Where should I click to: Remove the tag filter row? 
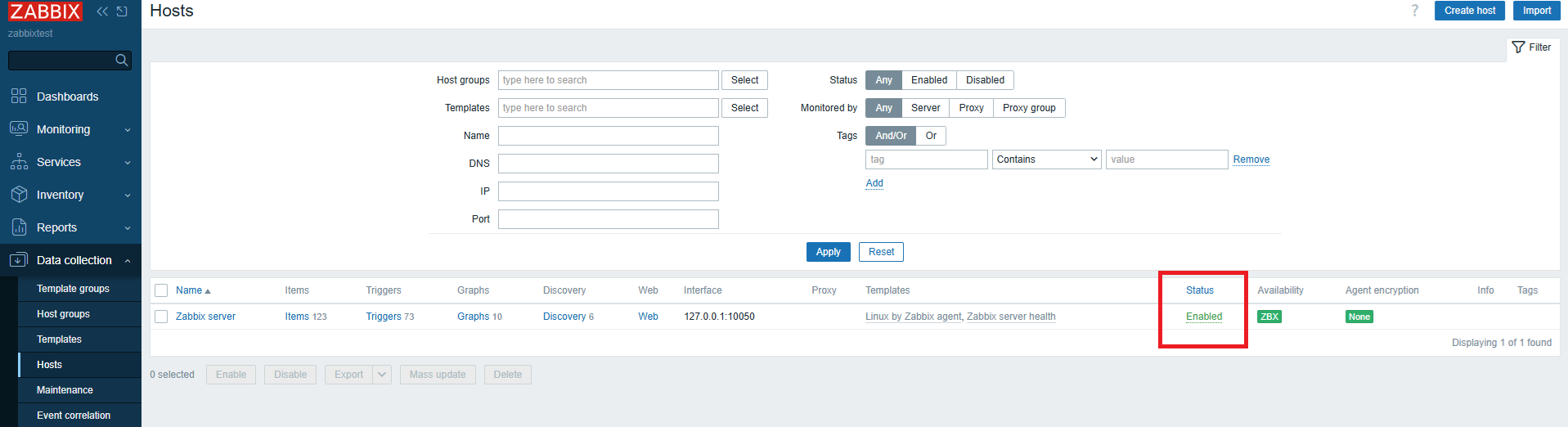[1251, 160]
